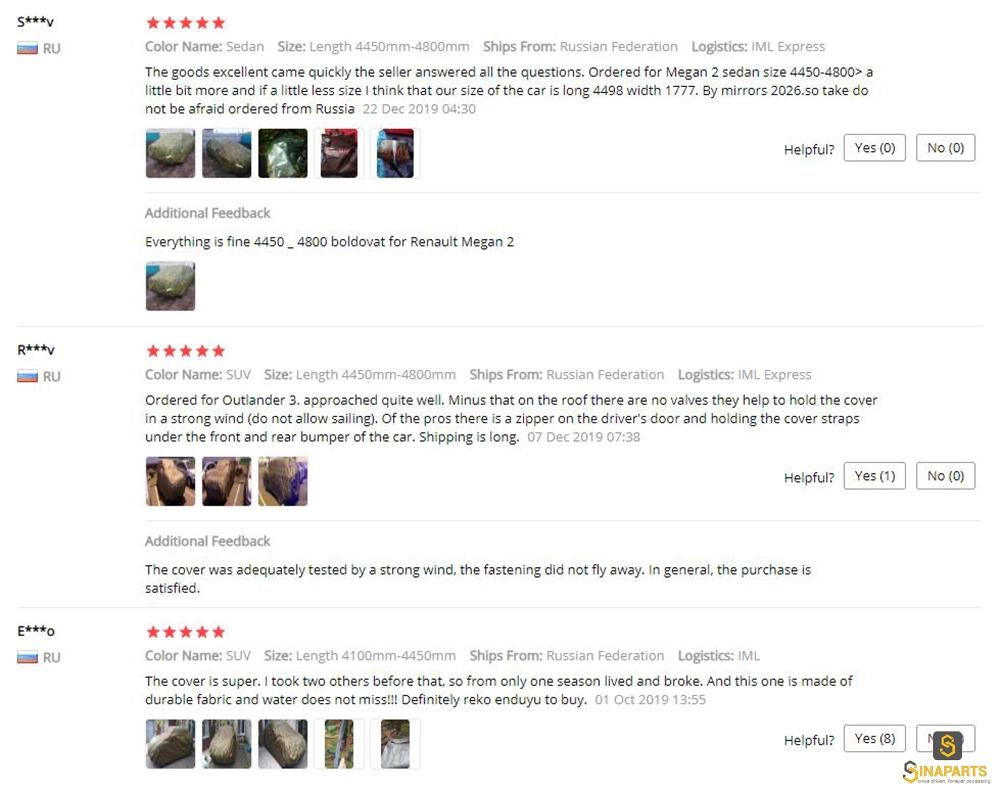The width and height of the screenshot is (1000, 788).
Task: Click Russian flag icon beside S***v
Action: [27, 48]
